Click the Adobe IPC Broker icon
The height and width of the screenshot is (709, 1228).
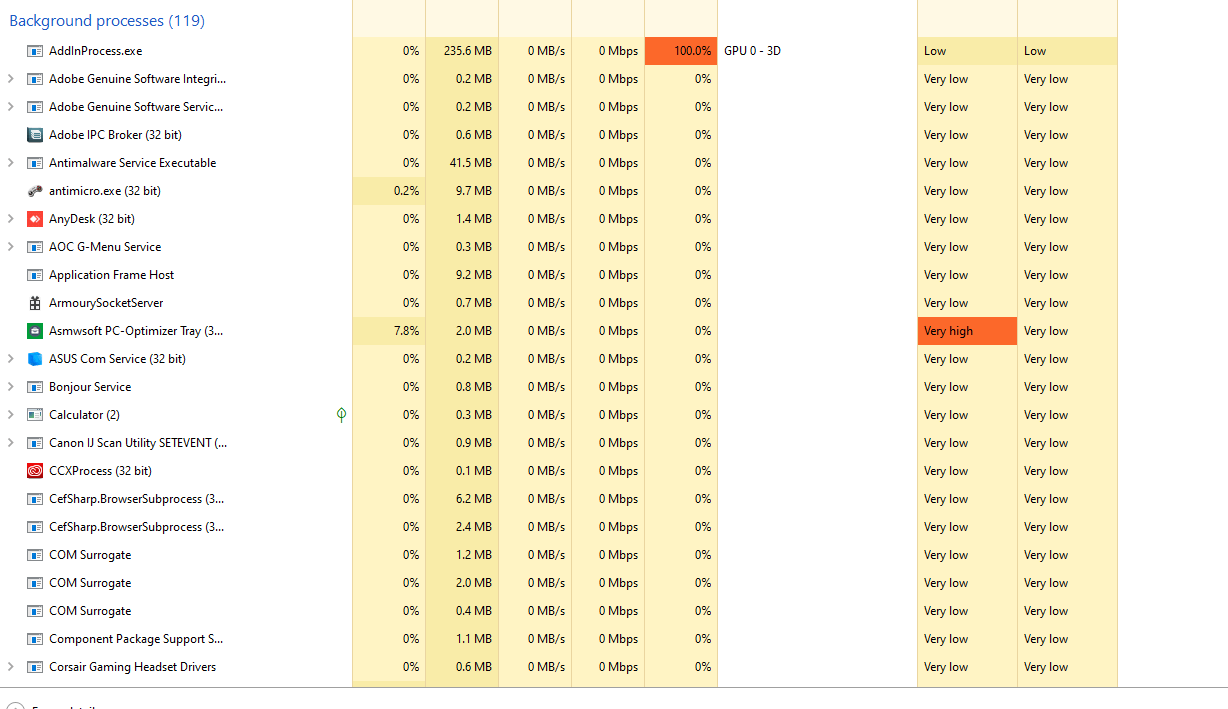pos(35,135)
